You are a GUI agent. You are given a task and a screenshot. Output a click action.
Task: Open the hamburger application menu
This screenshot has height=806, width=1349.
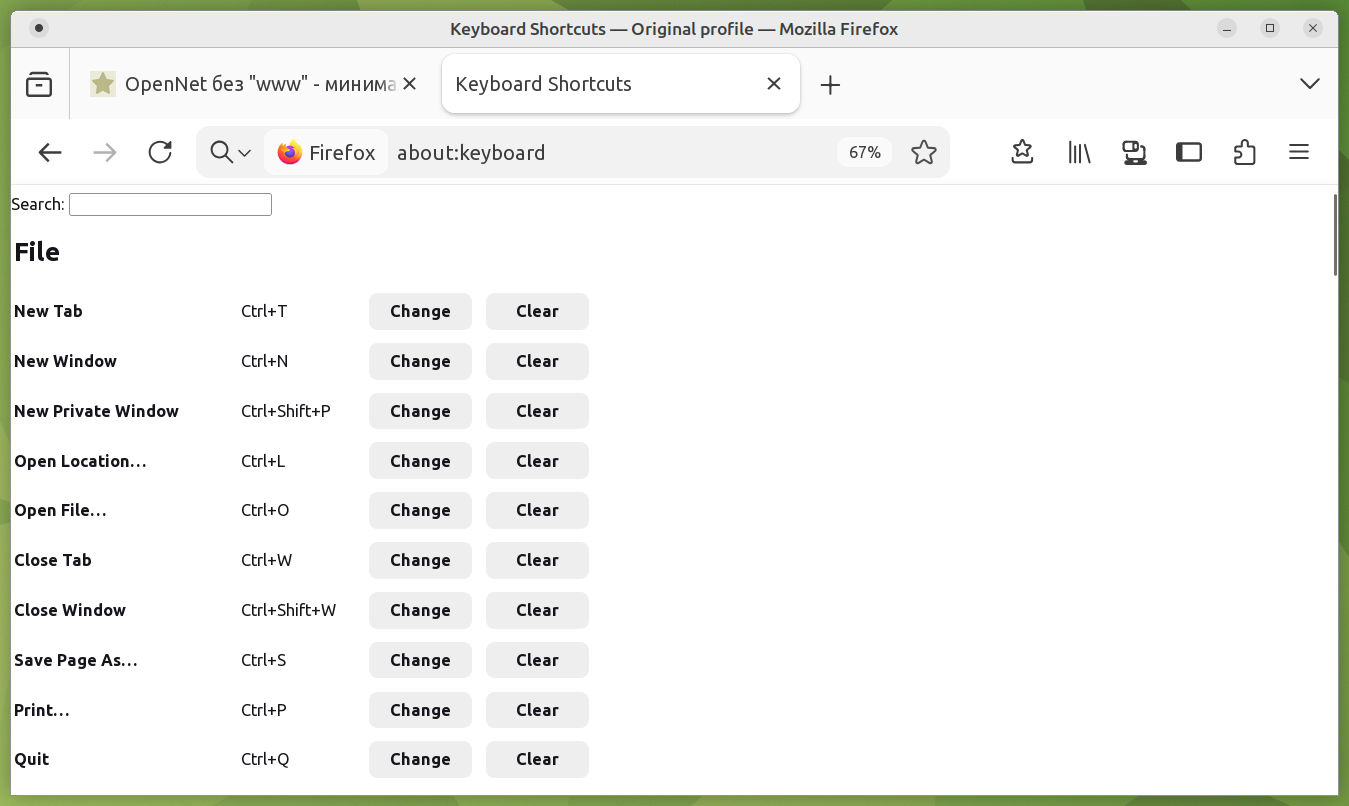(1298, 152)
